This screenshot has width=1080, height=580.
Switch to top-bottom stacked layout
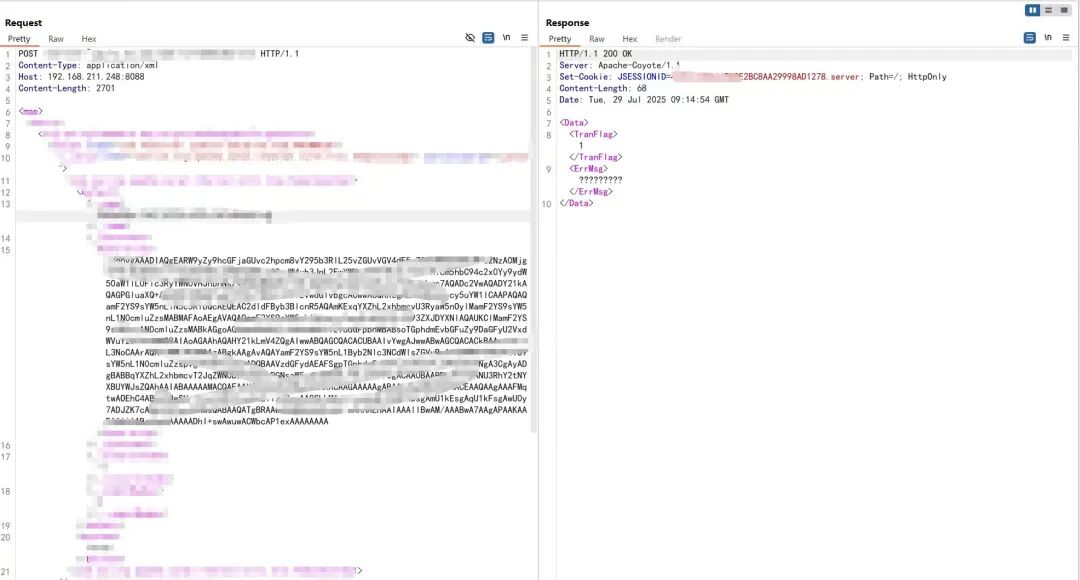coord(1048,10)
